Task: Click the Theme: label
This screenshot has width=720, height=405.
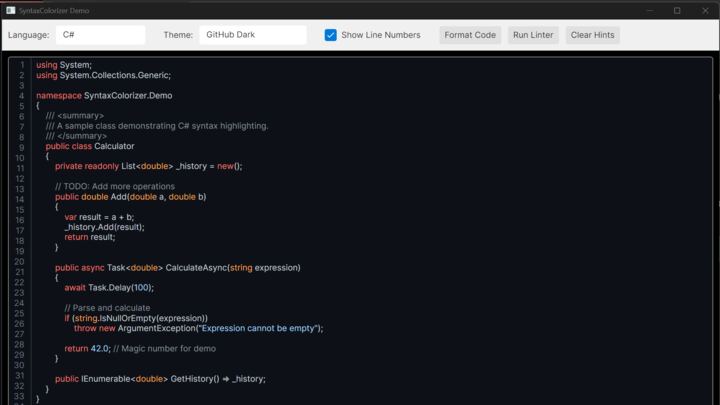Action: [x=178, y=35]
